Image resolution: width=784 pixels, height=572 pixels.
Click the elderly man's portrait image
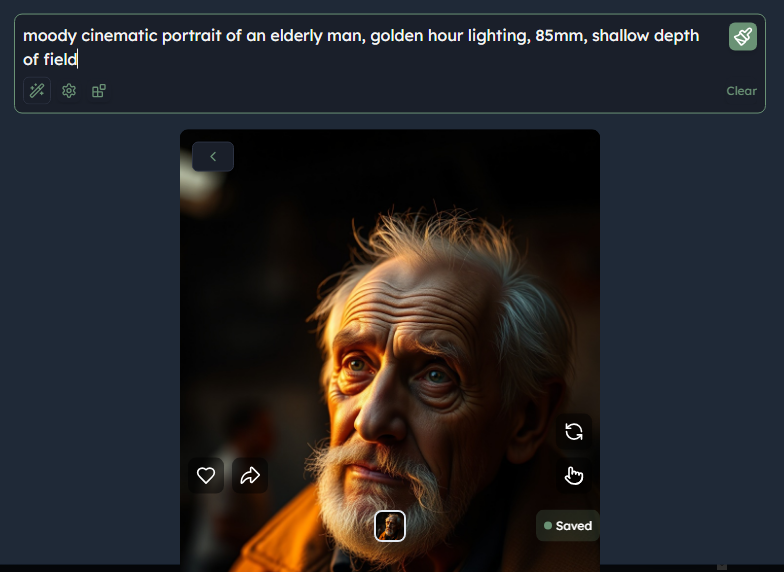click(x=390, y=350)
